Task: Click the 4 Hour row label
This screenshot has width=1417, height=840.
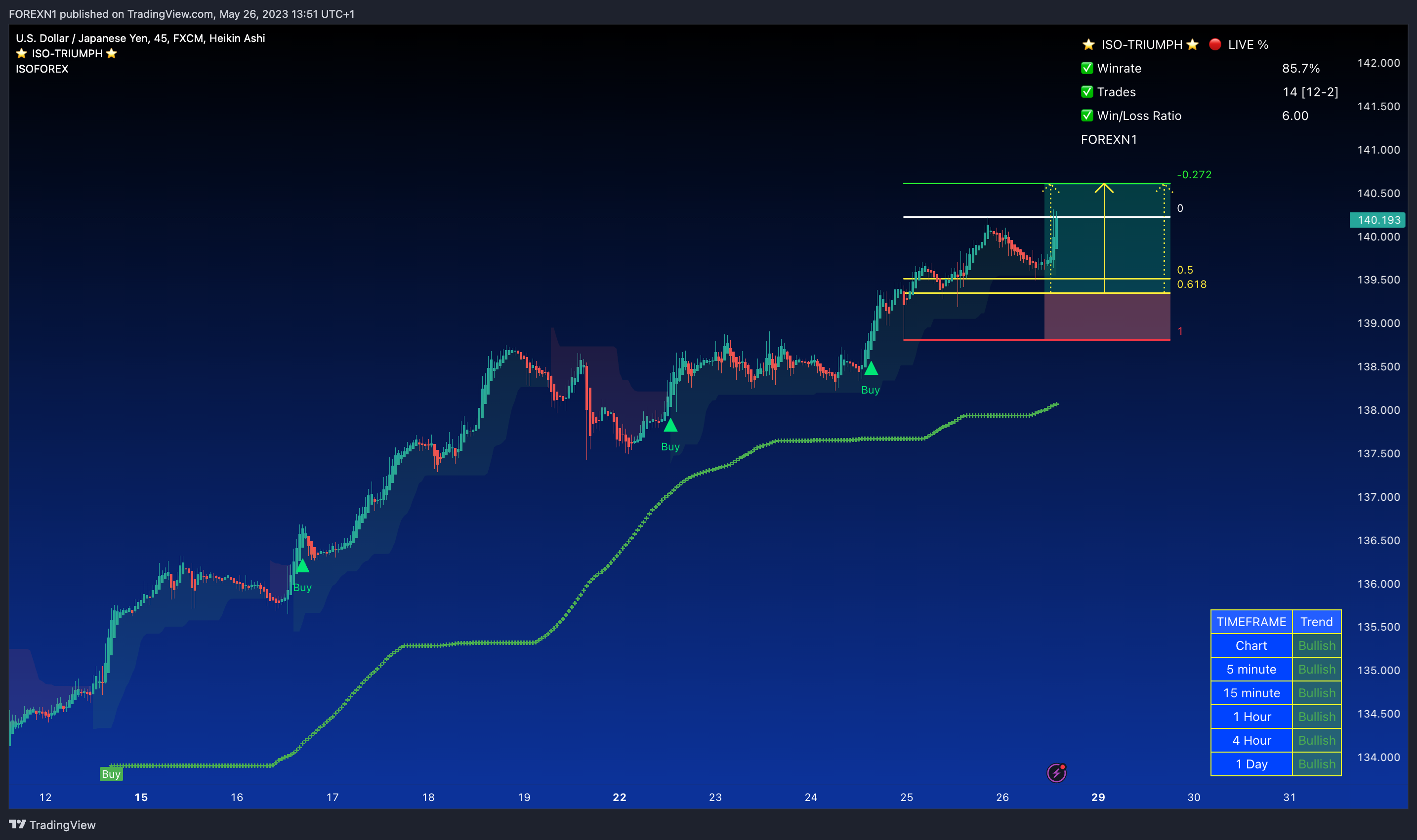Action: (x=1251, y=741)
